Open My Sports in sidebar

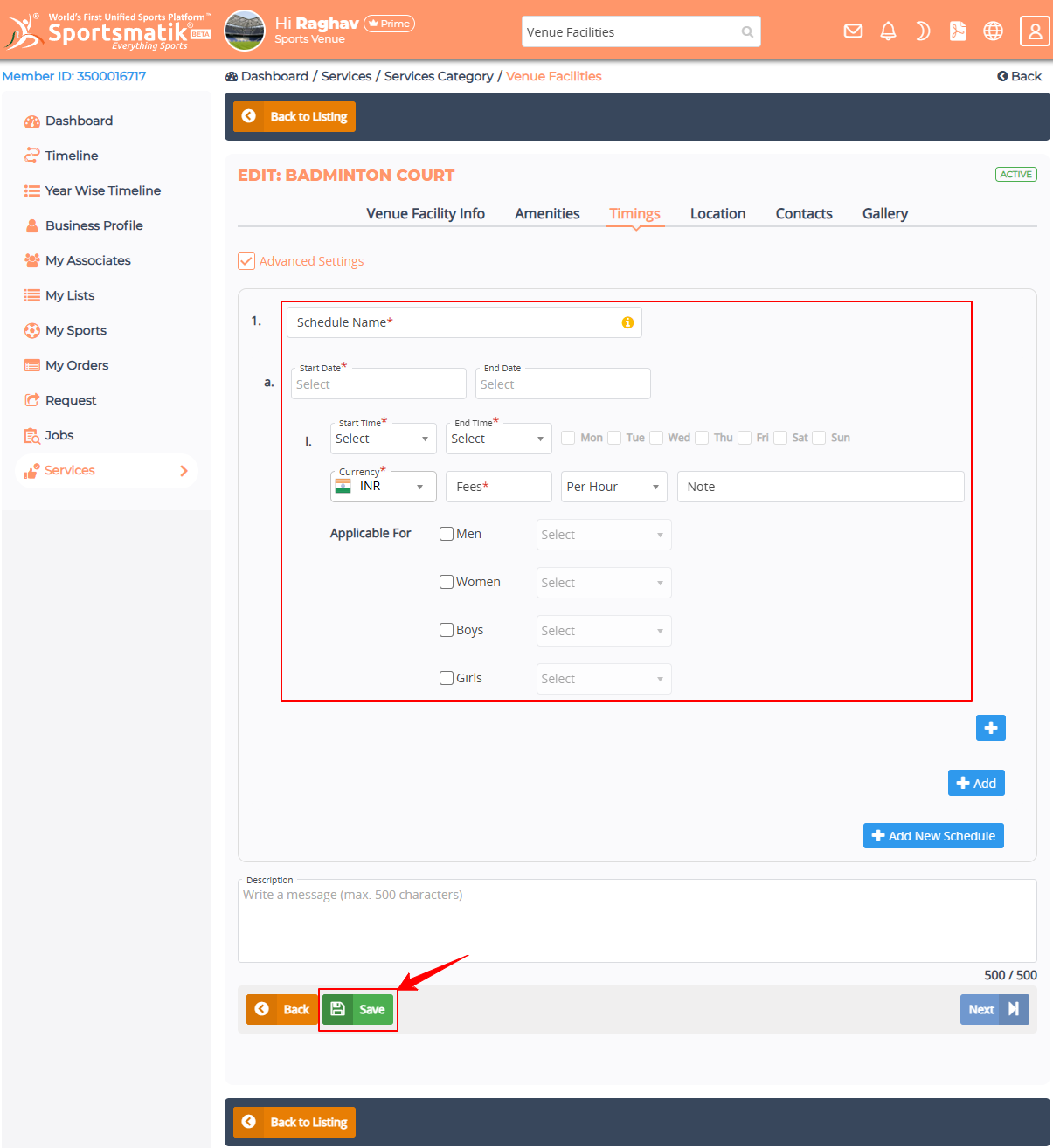(x=75, y=330)
